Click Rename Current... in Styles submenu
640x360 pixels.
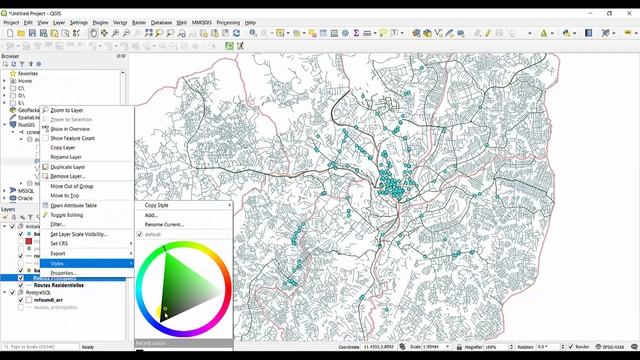point(184,224)
